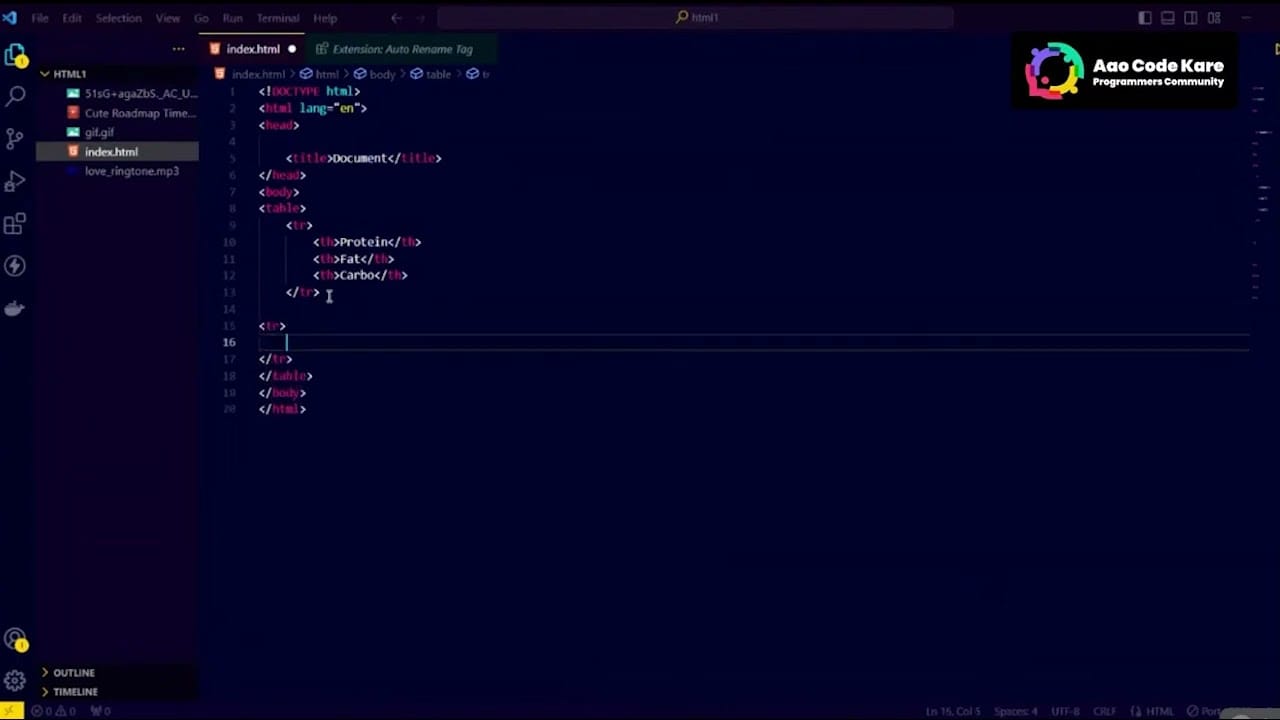Expand the OUTLINE section

pyautogui.click(x=74, y=673)
